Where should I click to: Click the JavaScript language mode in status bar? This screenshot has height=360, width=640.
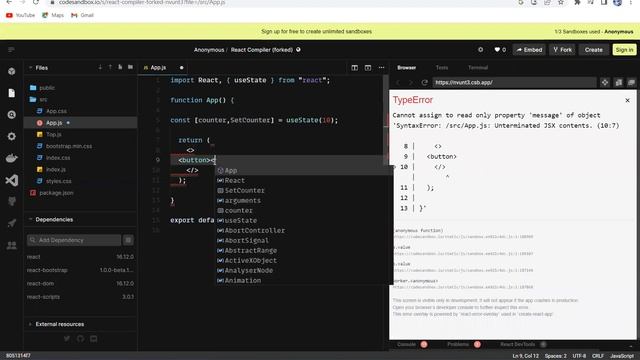(622, 356)
